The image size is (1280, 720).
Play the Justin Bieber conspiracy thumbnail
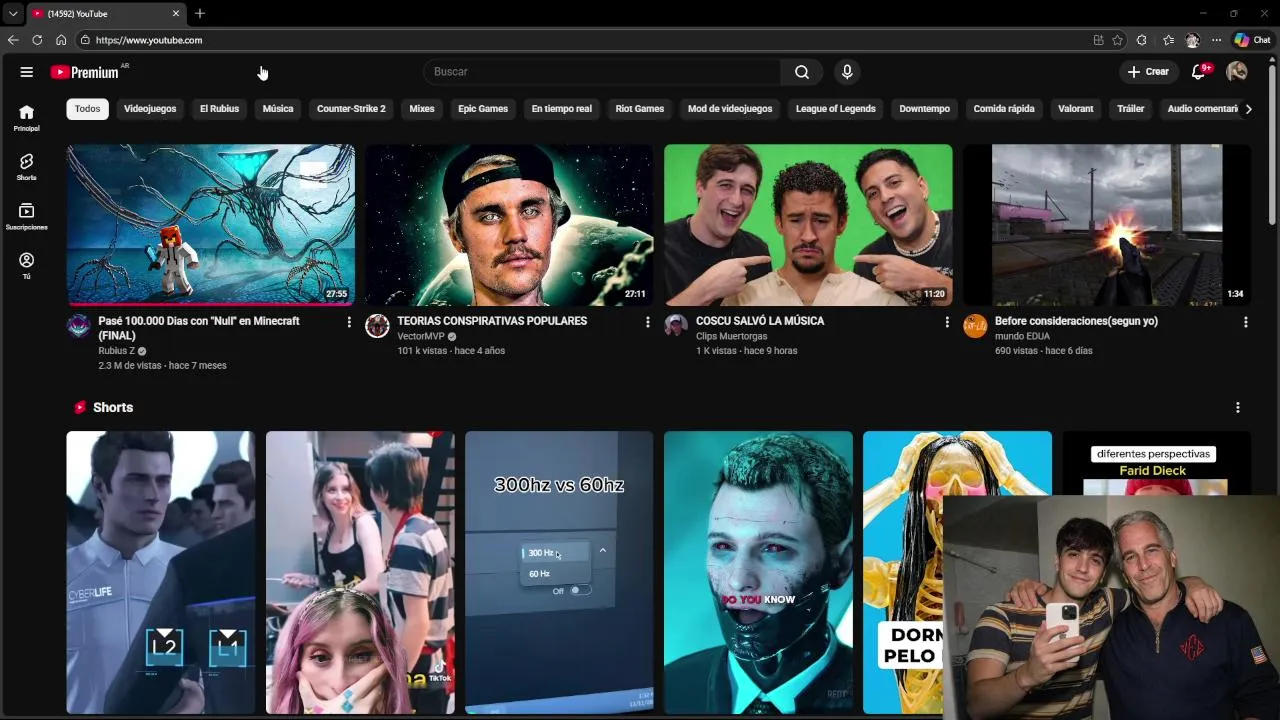click(x=509, y=225)
